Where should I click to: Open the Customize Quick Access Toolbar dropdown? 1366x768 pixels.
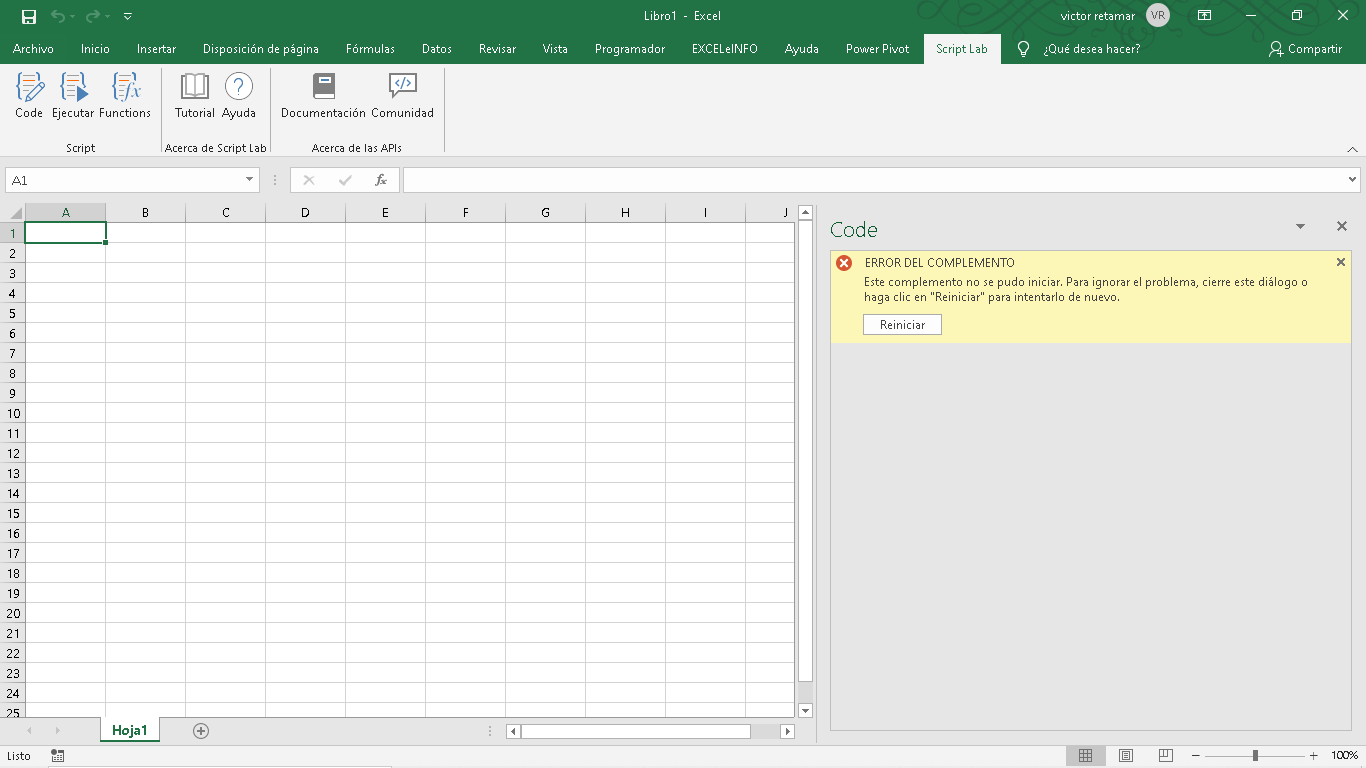(x=126, y=15)
